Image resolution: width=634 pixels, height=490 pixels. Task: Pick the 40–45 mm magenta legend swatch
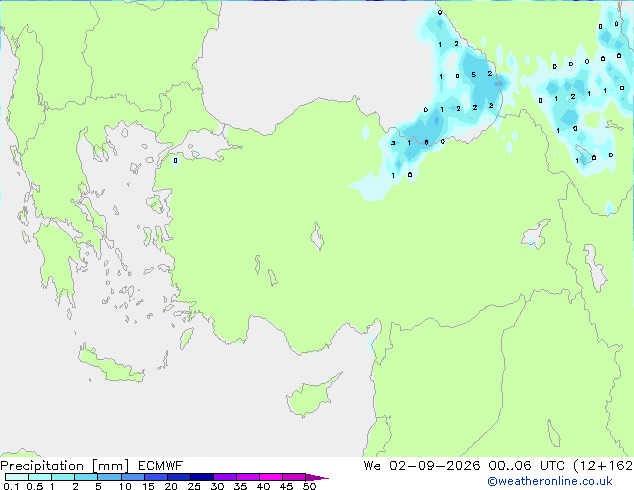click(271, 477)
